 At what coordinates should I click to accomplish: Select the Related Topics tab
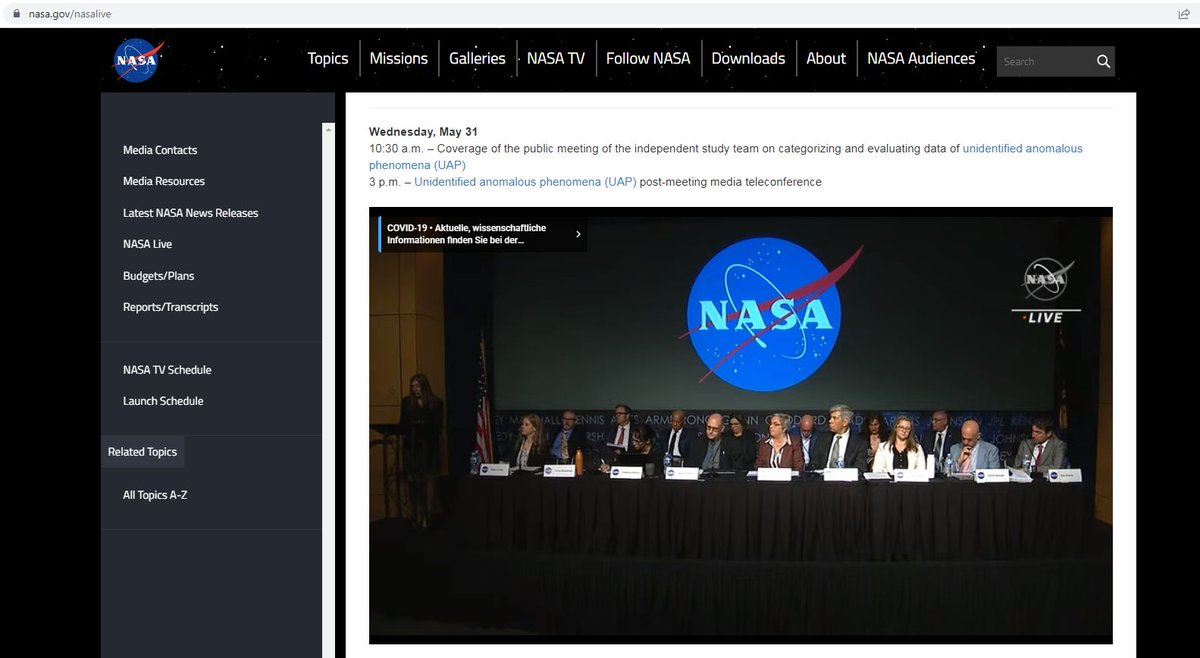pyautogui.click(x=142, y=452)
